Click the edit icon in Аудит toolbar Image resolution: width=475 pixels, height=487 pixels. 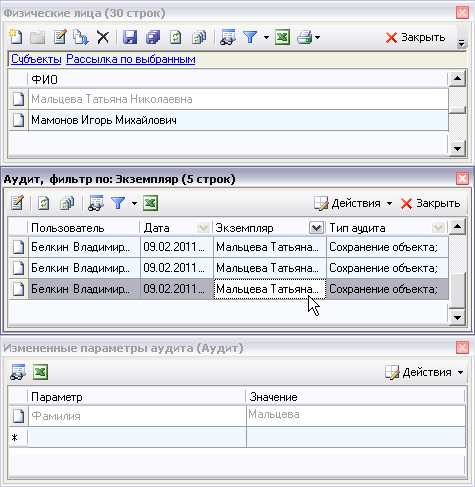point(17,203)
